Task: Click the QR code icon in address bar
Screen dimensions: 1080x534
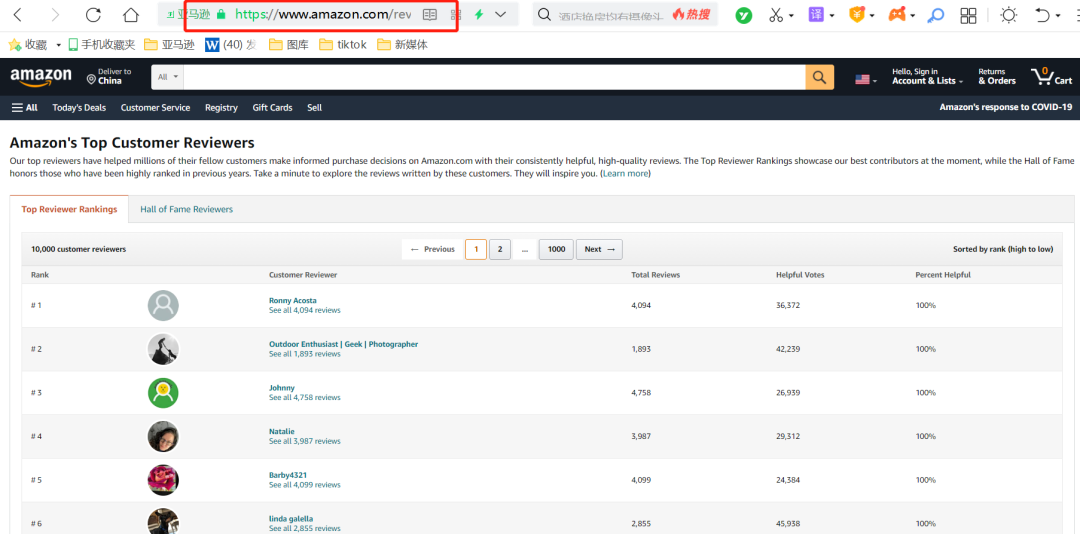Action: [455, 14]
